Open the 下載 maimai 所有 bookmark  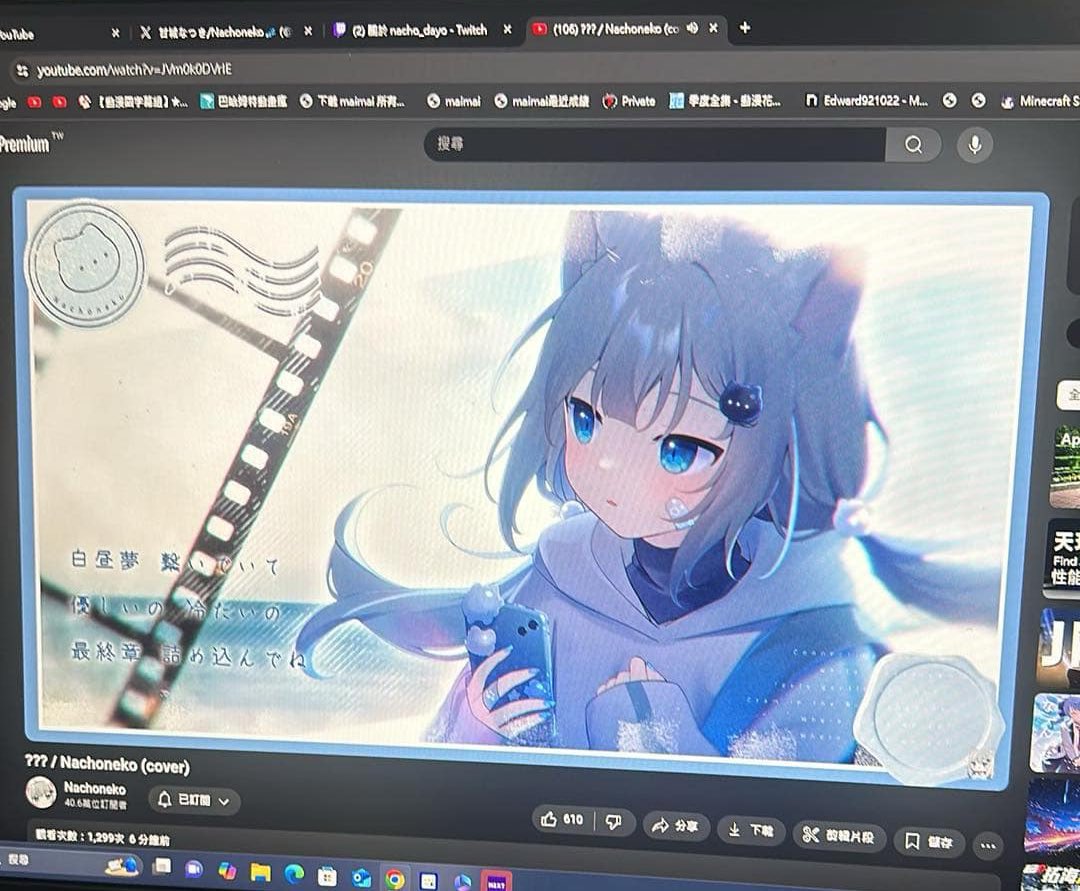click(352, 101)
